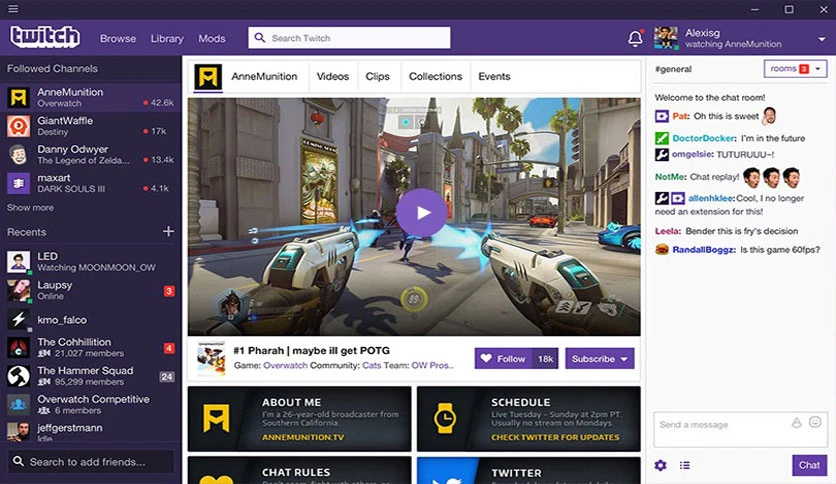Open the notifications bell icon
Viewport: 836px width, 484px height.
pyautogui.click(x=635, y=38)
